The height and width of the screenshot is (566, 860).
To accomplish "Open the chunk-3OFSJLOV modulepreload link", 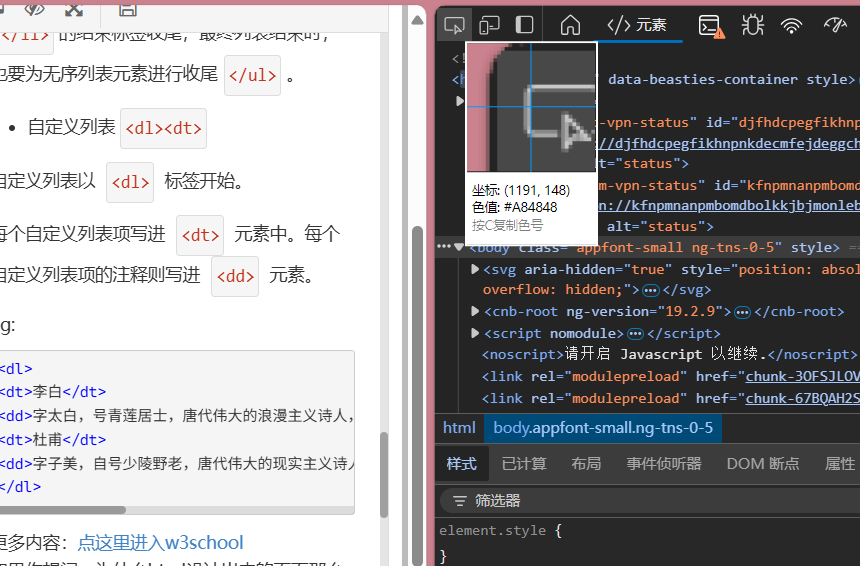I will tap(802, 376).
